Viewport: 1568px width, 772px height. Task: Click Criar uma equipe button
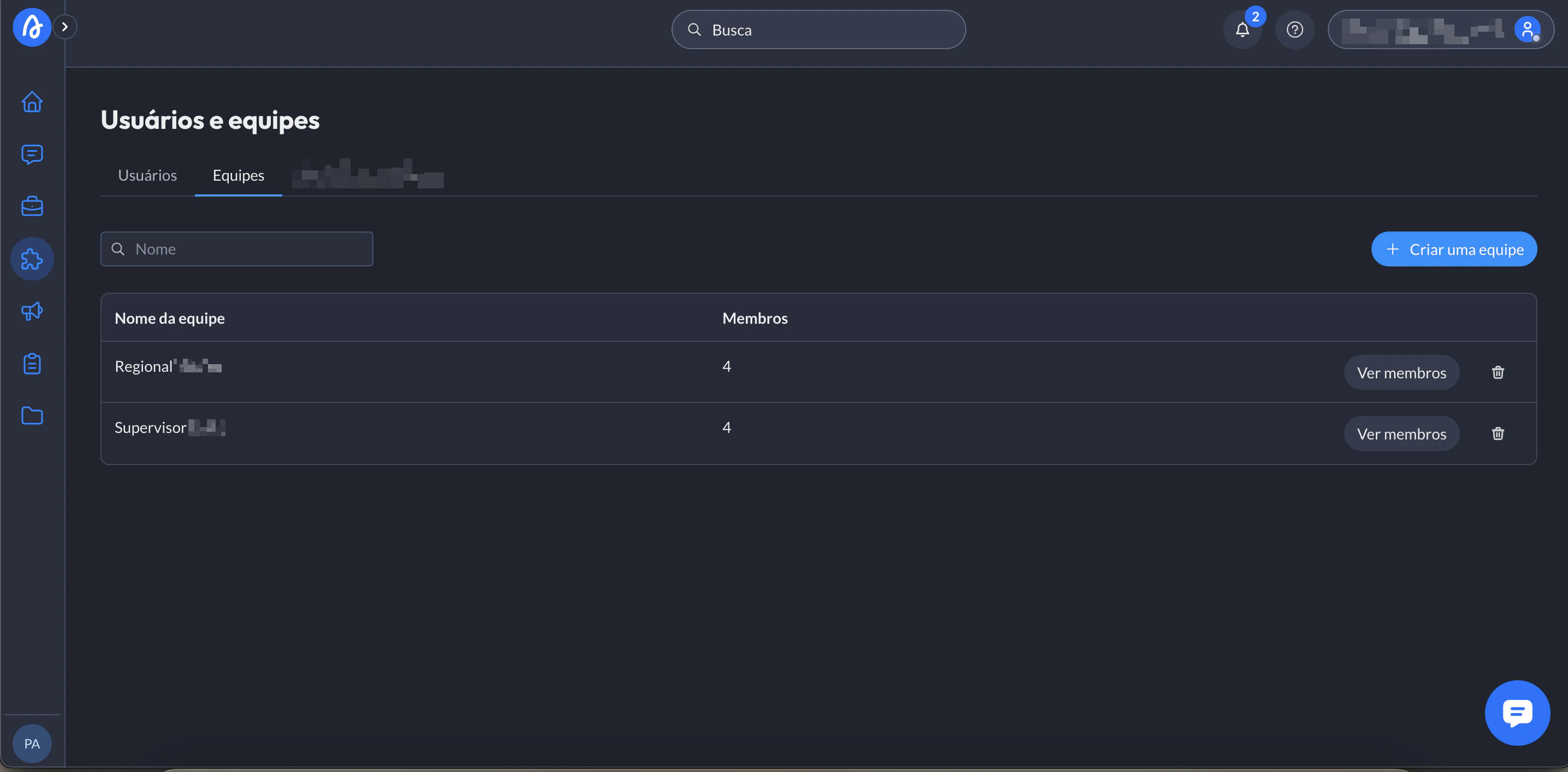click(1453, 249)
